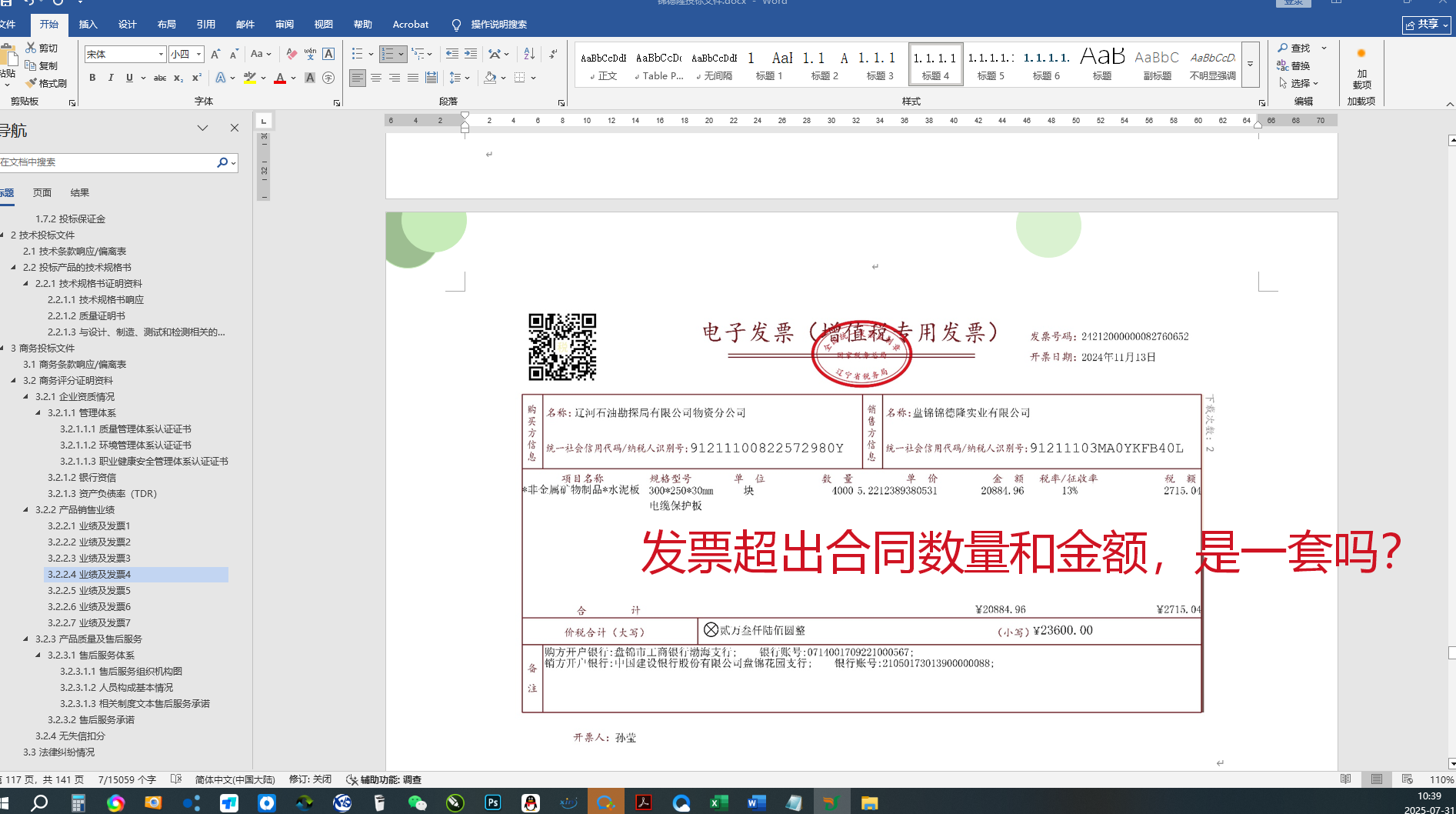
Task: Switch to the 结果 tab in navigation pane
Action: coord(80,192)
